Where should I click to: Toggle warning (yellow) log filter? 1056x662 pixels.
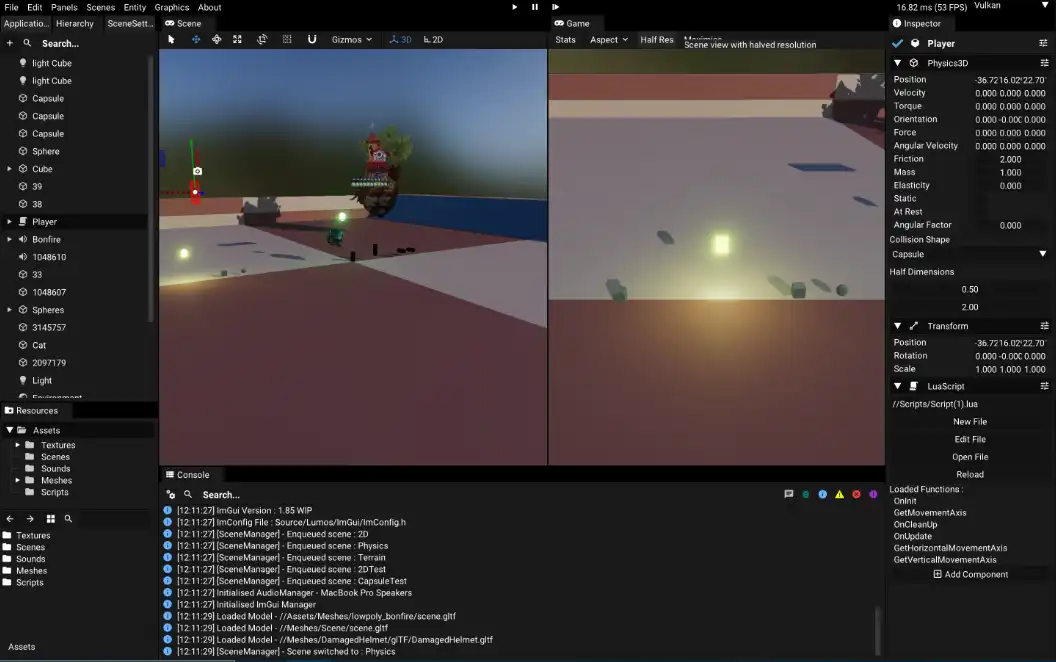(x=839, y=494)
